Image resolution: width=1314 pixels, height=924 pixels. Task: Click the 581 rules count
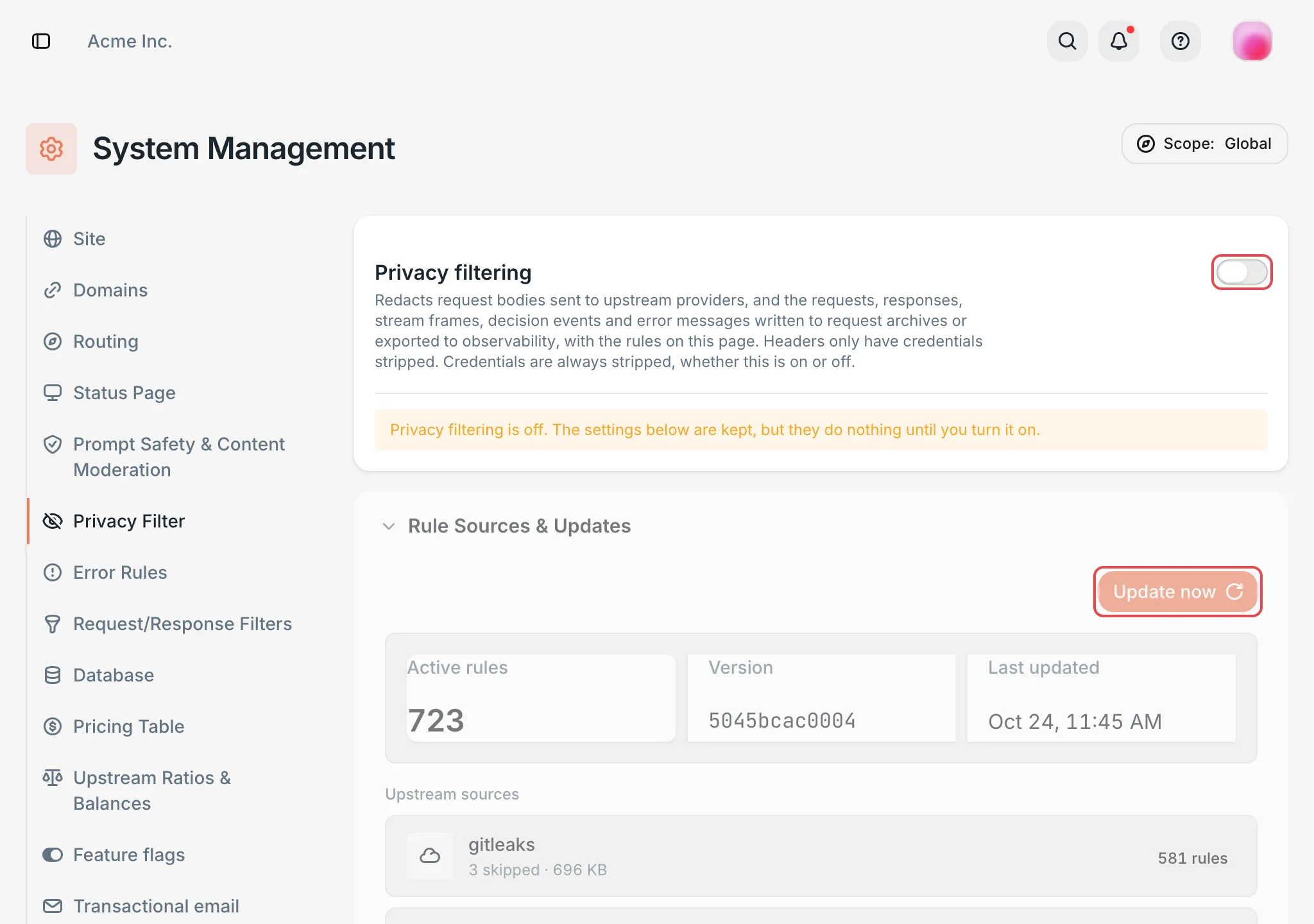(1192, 858)
